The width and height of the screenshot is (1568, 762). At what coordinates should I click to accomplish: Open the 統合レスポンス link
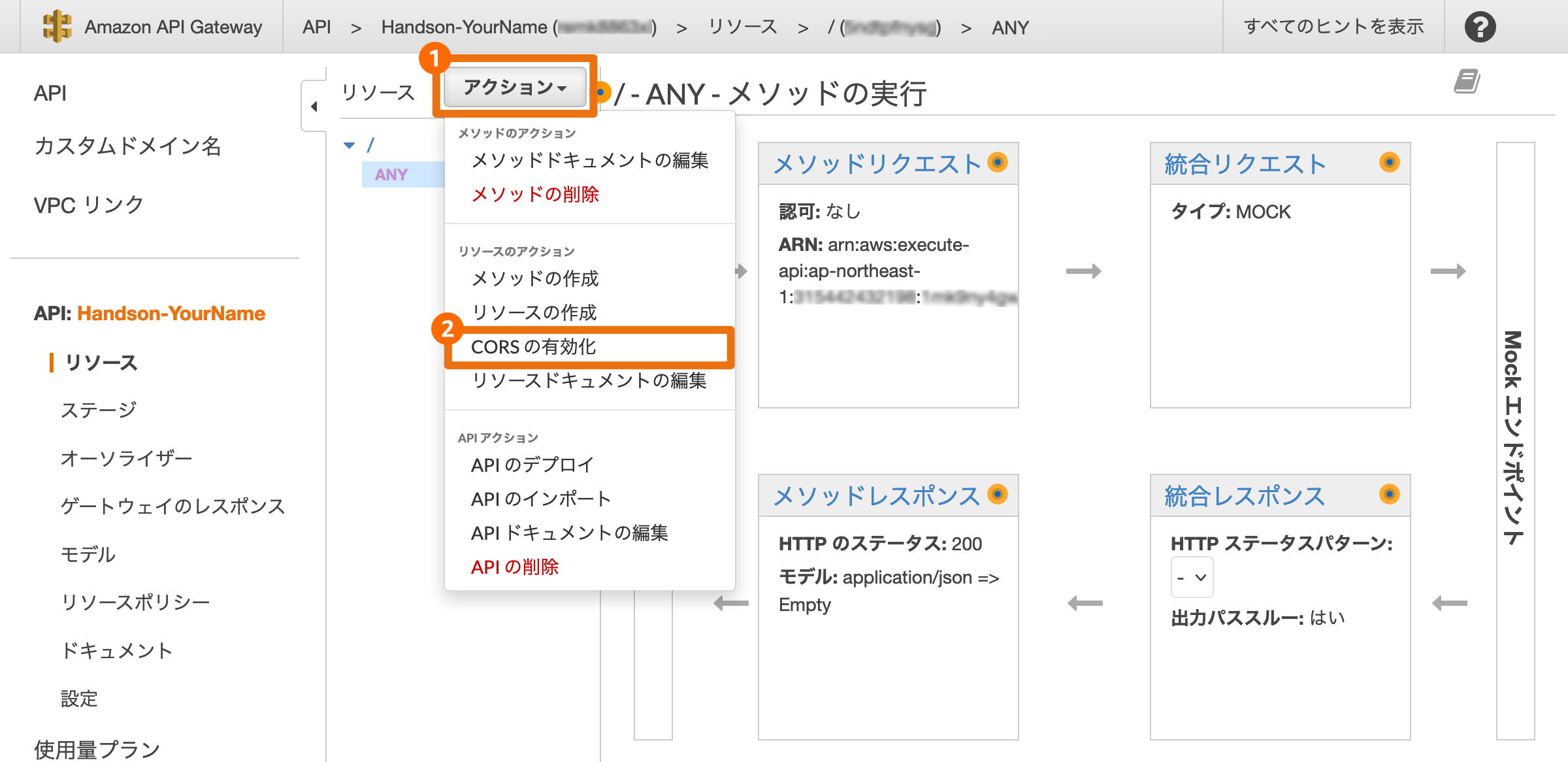pos(1245,495)
